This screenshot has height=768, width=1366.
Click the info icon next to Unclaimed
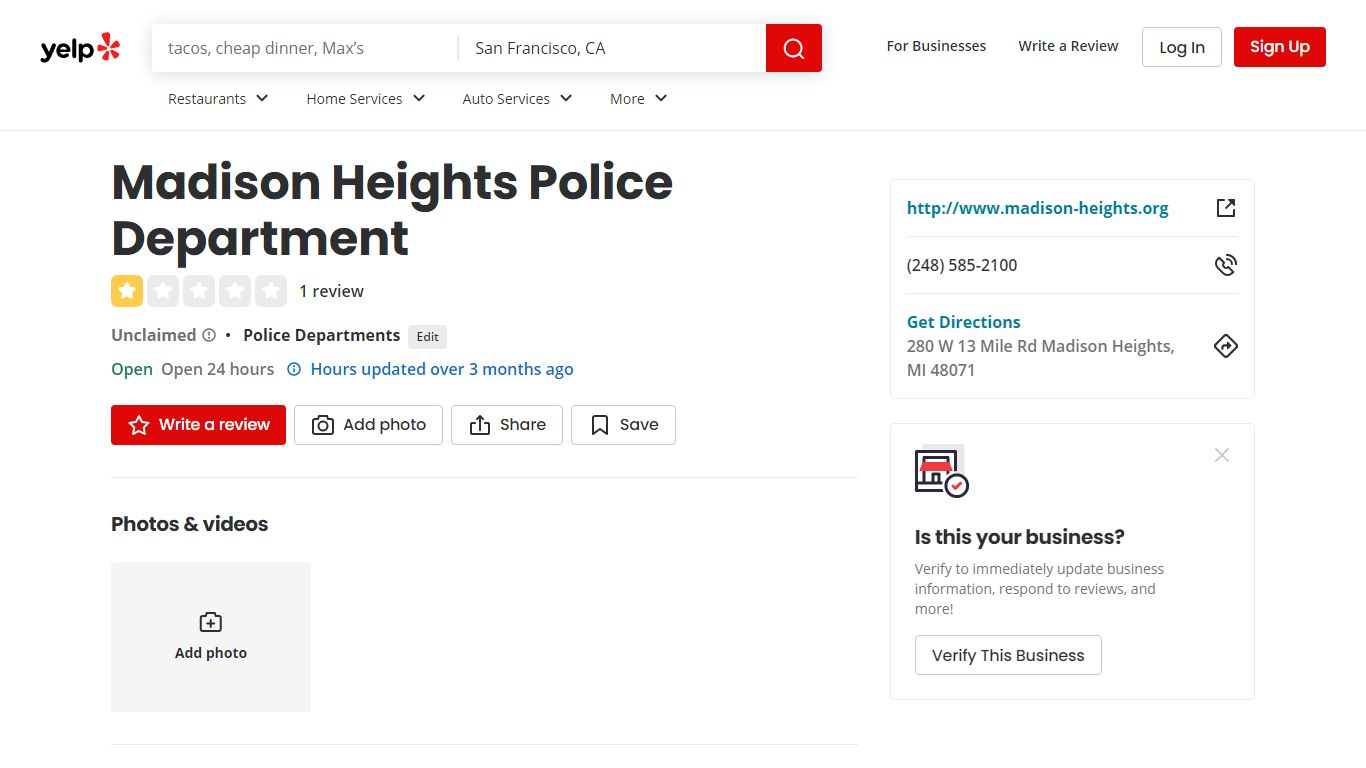pos(209,335)
